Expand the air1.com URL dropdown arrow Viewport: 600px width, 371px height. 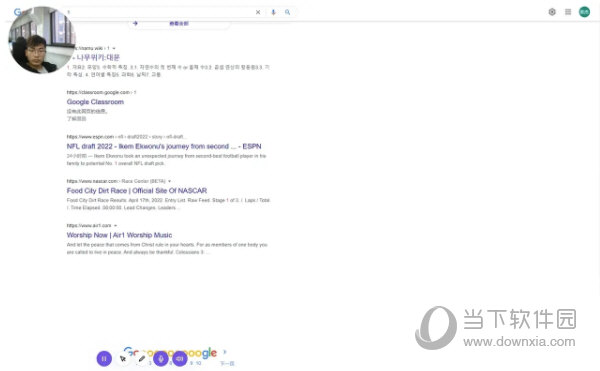point(115,225)
